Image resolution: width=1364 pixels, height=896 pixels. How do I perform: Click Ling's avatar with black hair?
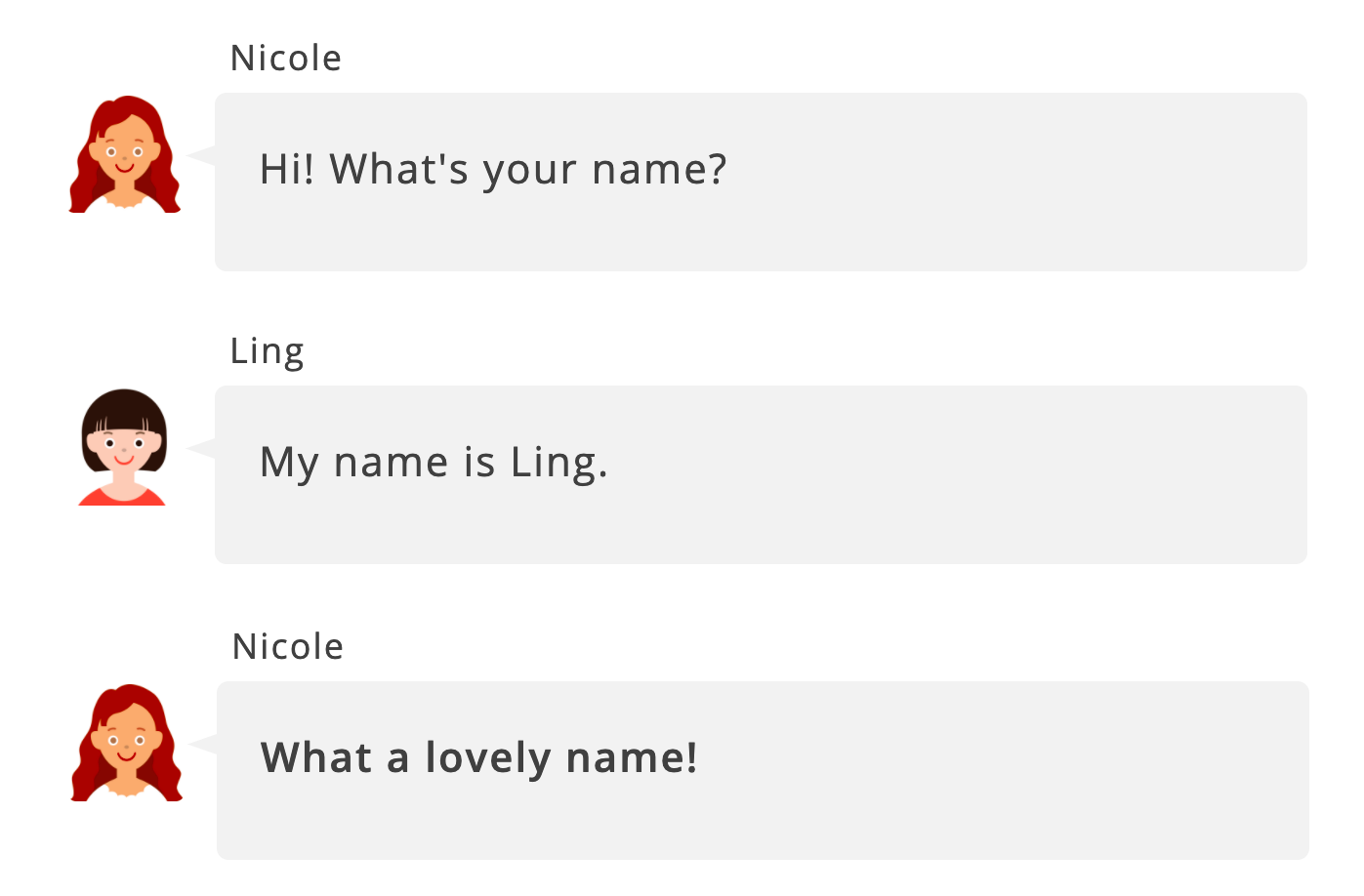point(124,447)
